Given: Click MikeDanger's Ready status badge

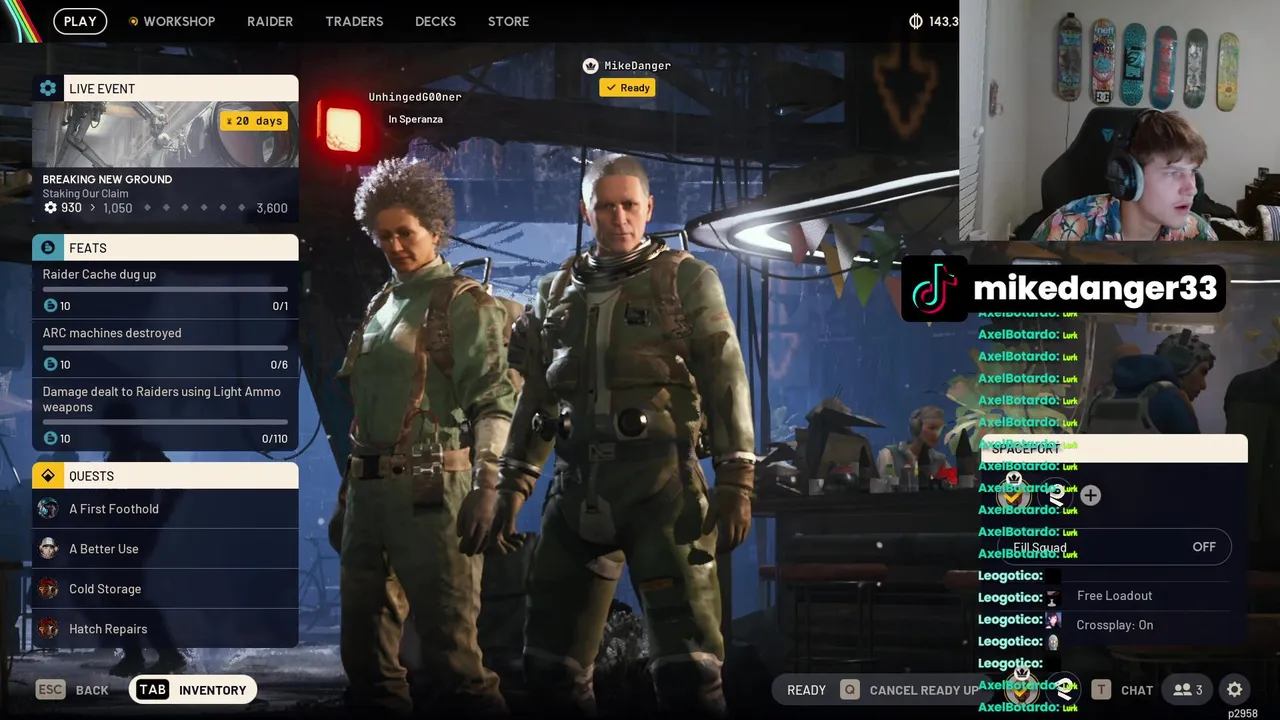Looking at the screenshot, I should tap(627, 88).
